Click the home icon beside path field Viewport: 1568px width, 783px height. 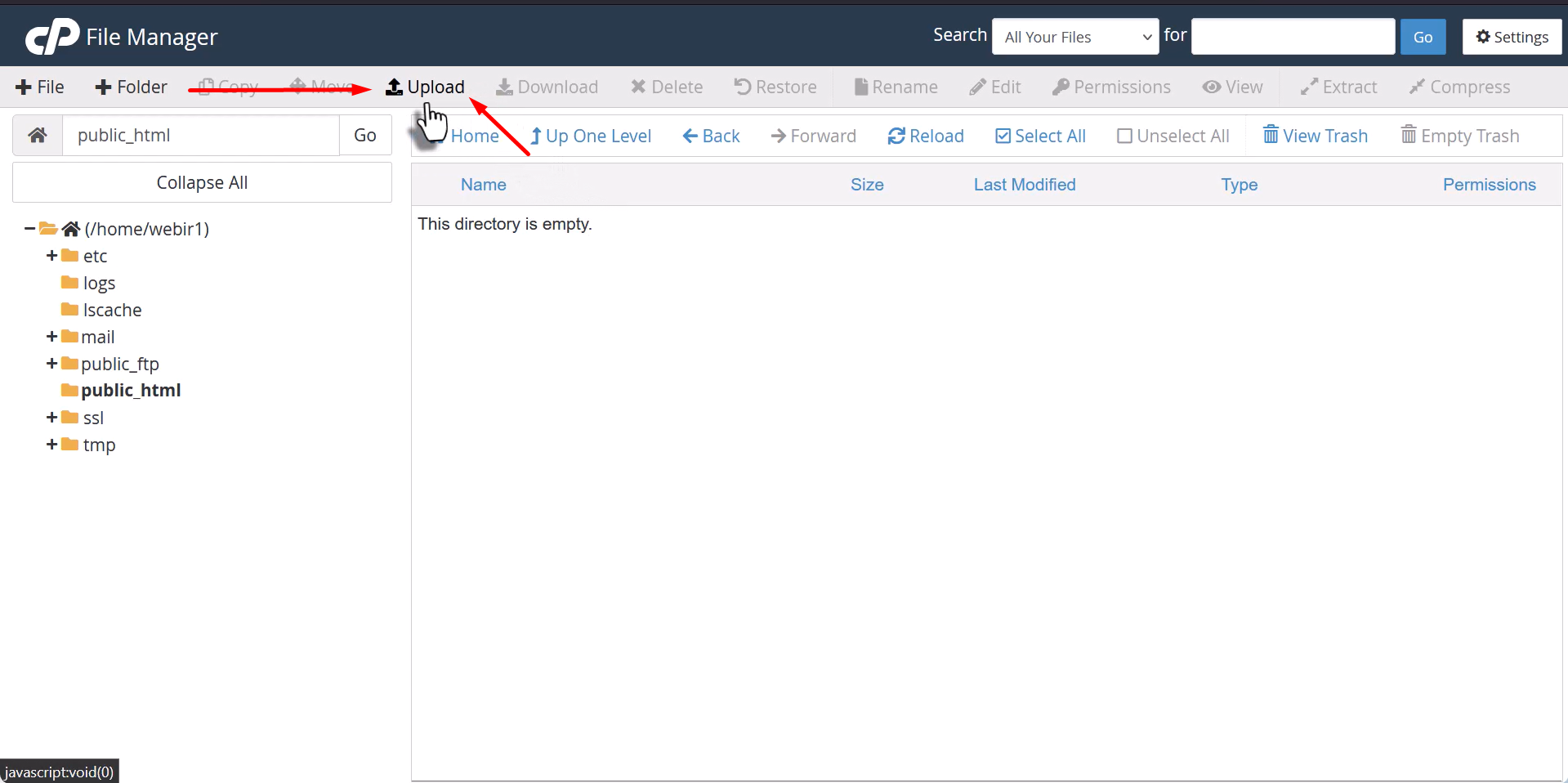38,136
